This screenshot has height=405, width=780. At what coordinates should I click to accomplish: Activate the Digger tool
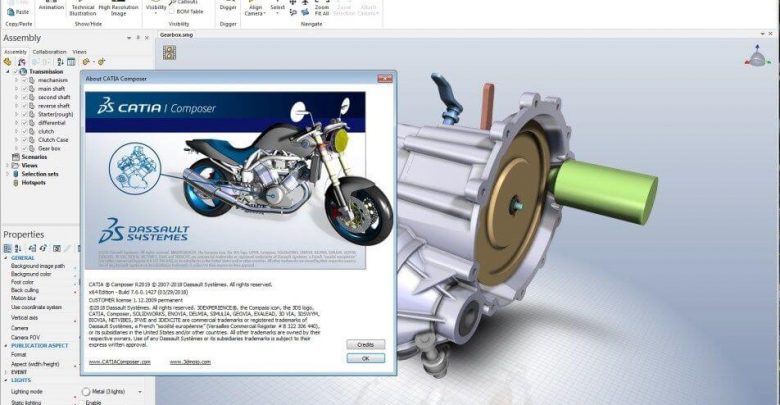[228, 7]
